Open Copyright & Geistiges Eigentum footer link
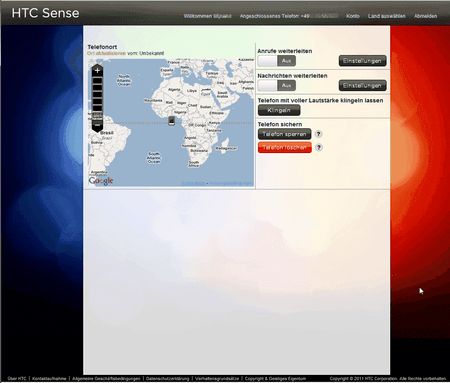Viewport: 450px width, 383px height. point(275,379)
